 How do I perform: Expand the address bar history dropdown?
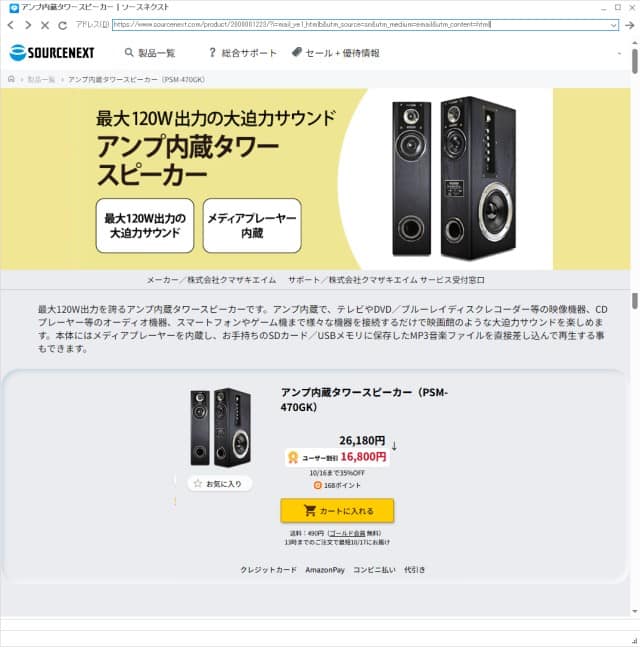613,25
